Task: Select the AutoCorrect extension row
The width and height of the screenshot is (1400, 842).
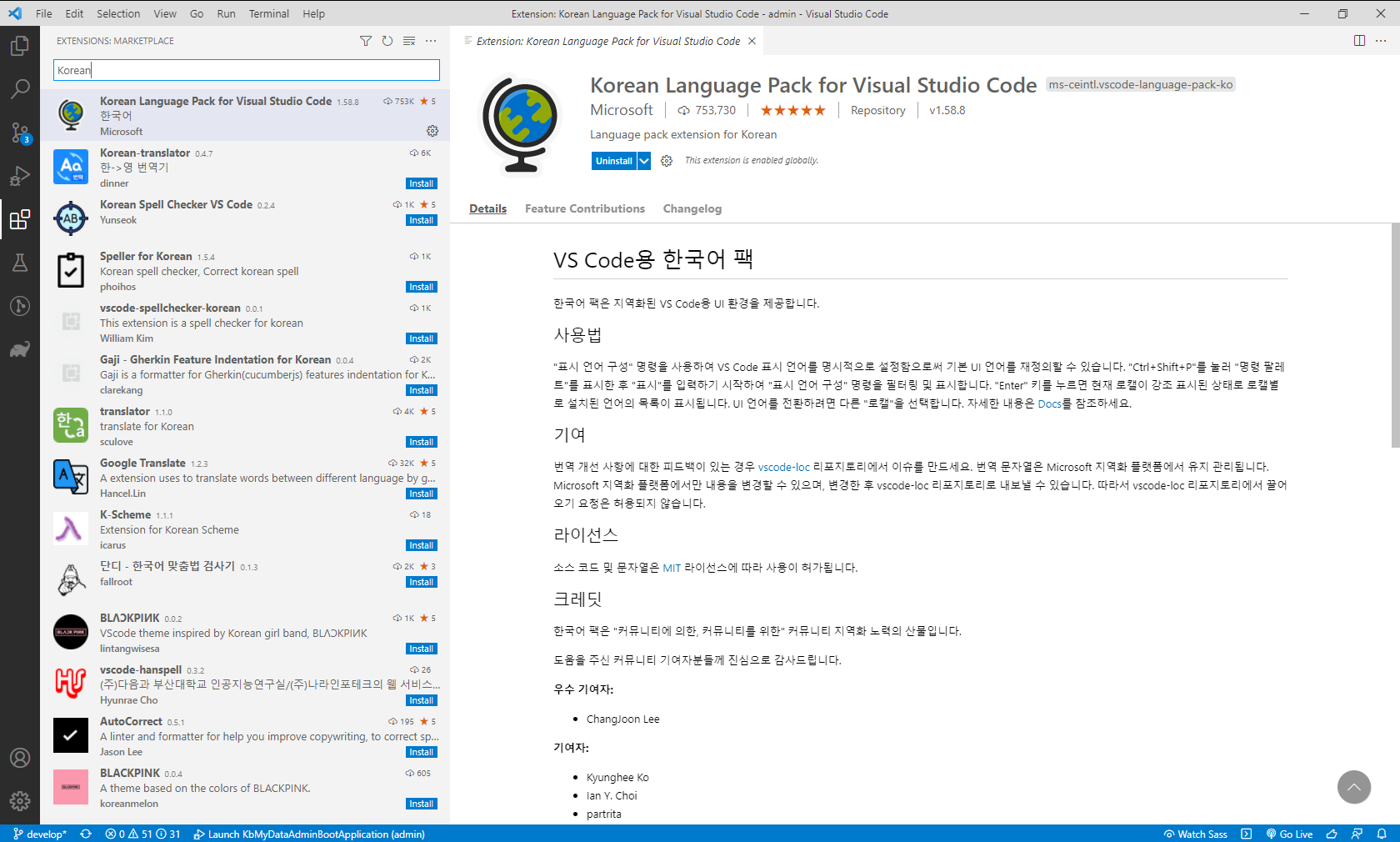Action: point(245,736)
